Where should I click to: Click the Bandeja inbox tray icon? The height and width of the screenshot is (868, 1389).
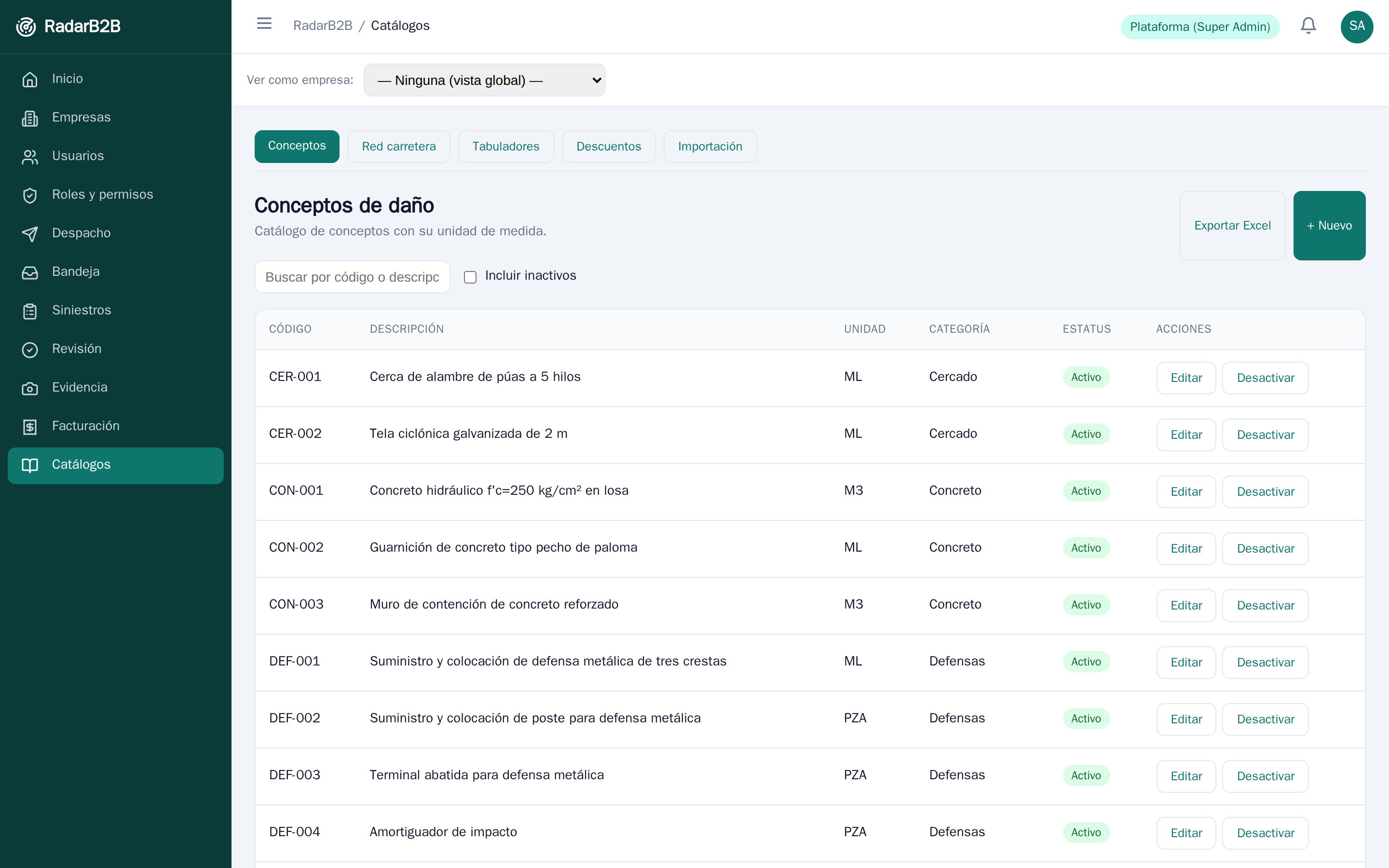(30, 272)
